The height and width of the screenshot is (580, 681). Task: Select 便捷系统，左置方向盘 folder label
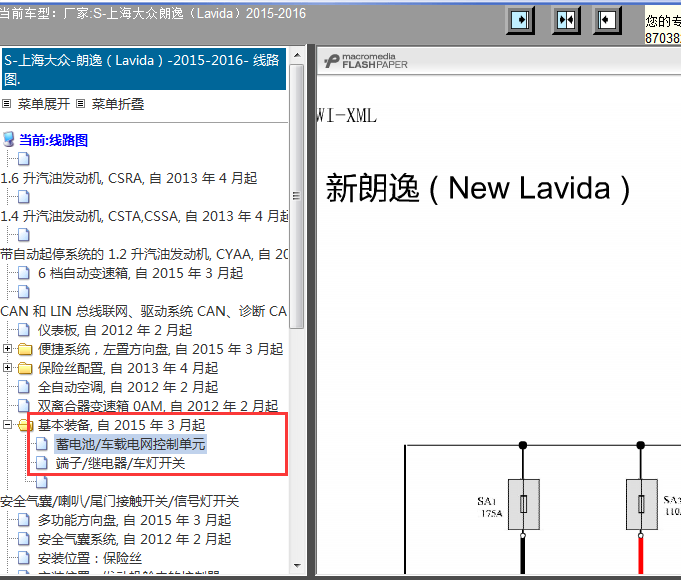pos(160,349)
